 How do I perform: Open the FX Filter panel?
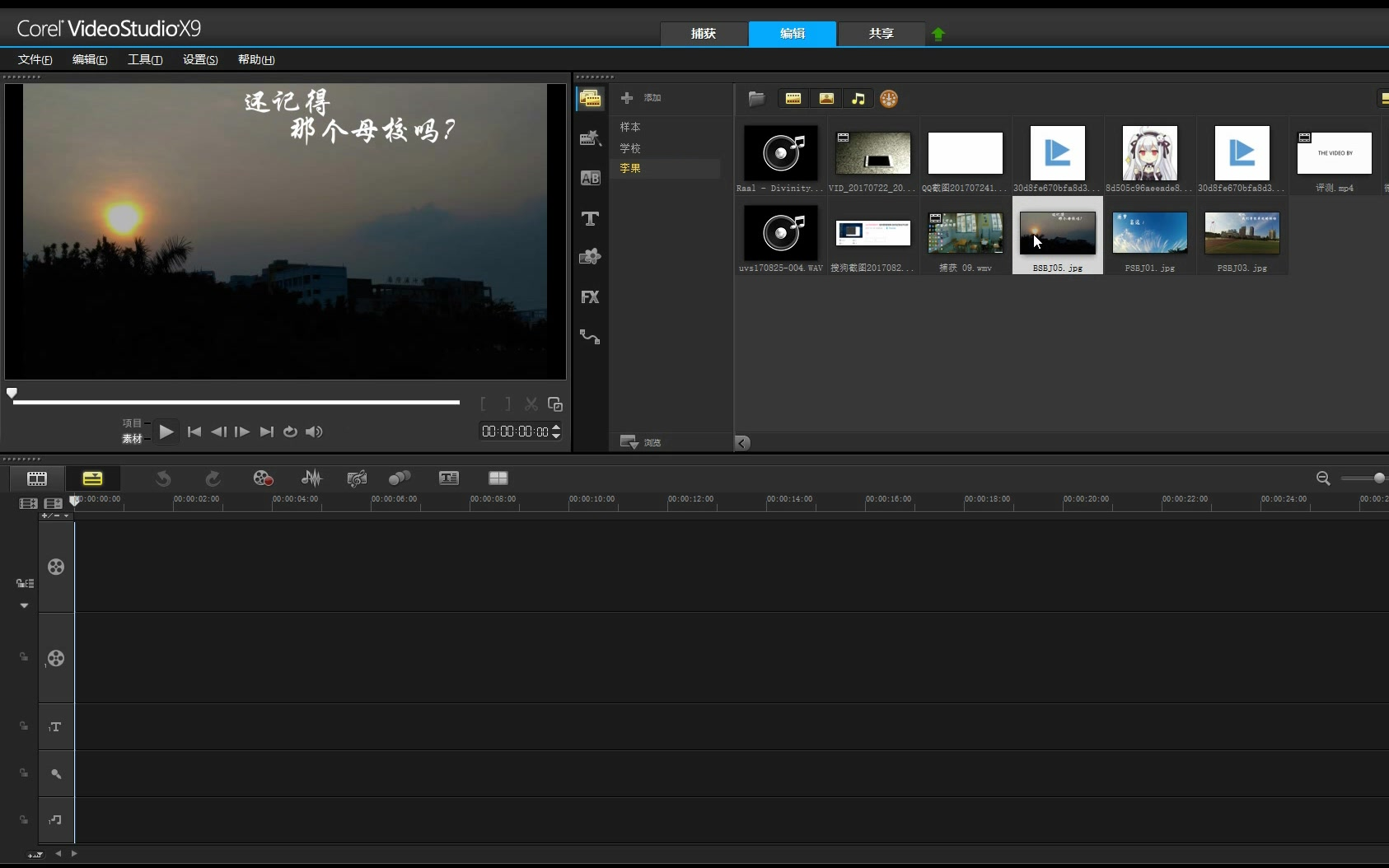590,297
